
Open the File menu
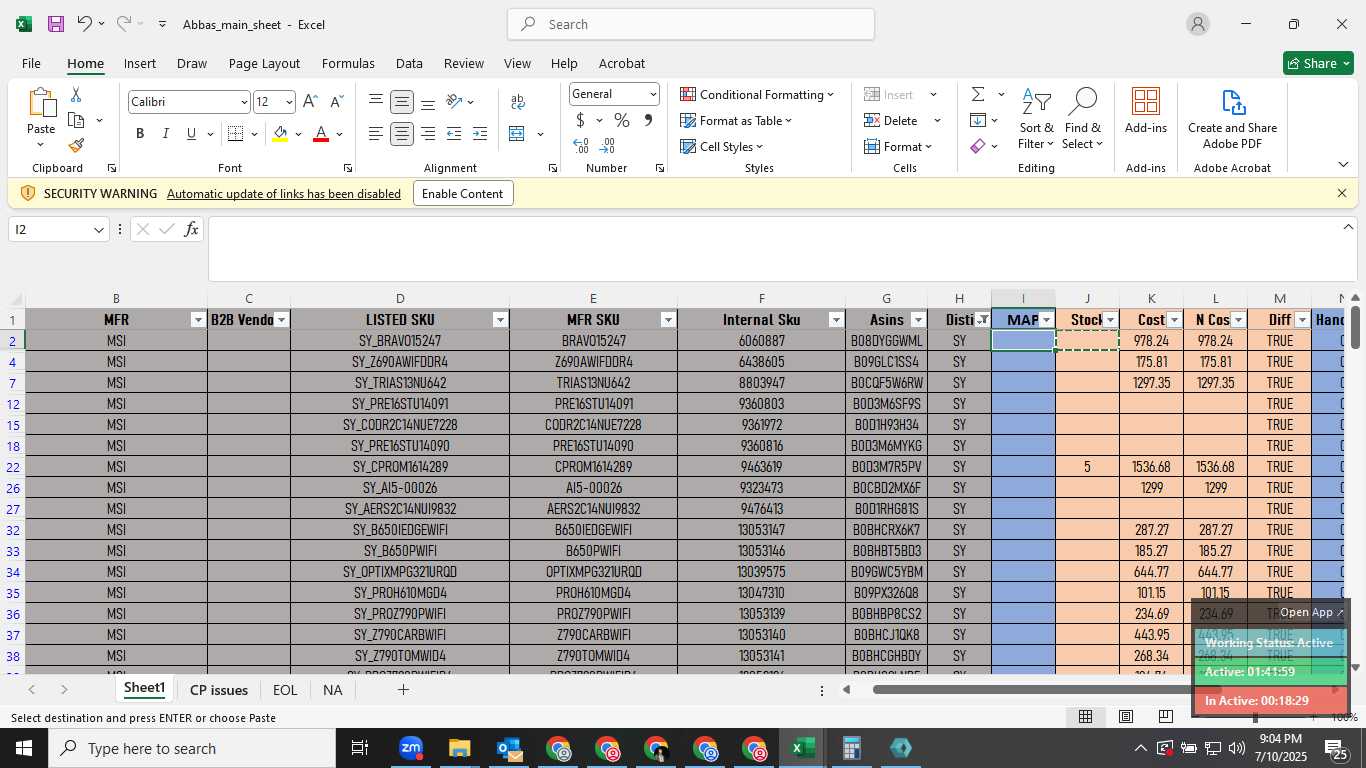click(x=31, y=63)
